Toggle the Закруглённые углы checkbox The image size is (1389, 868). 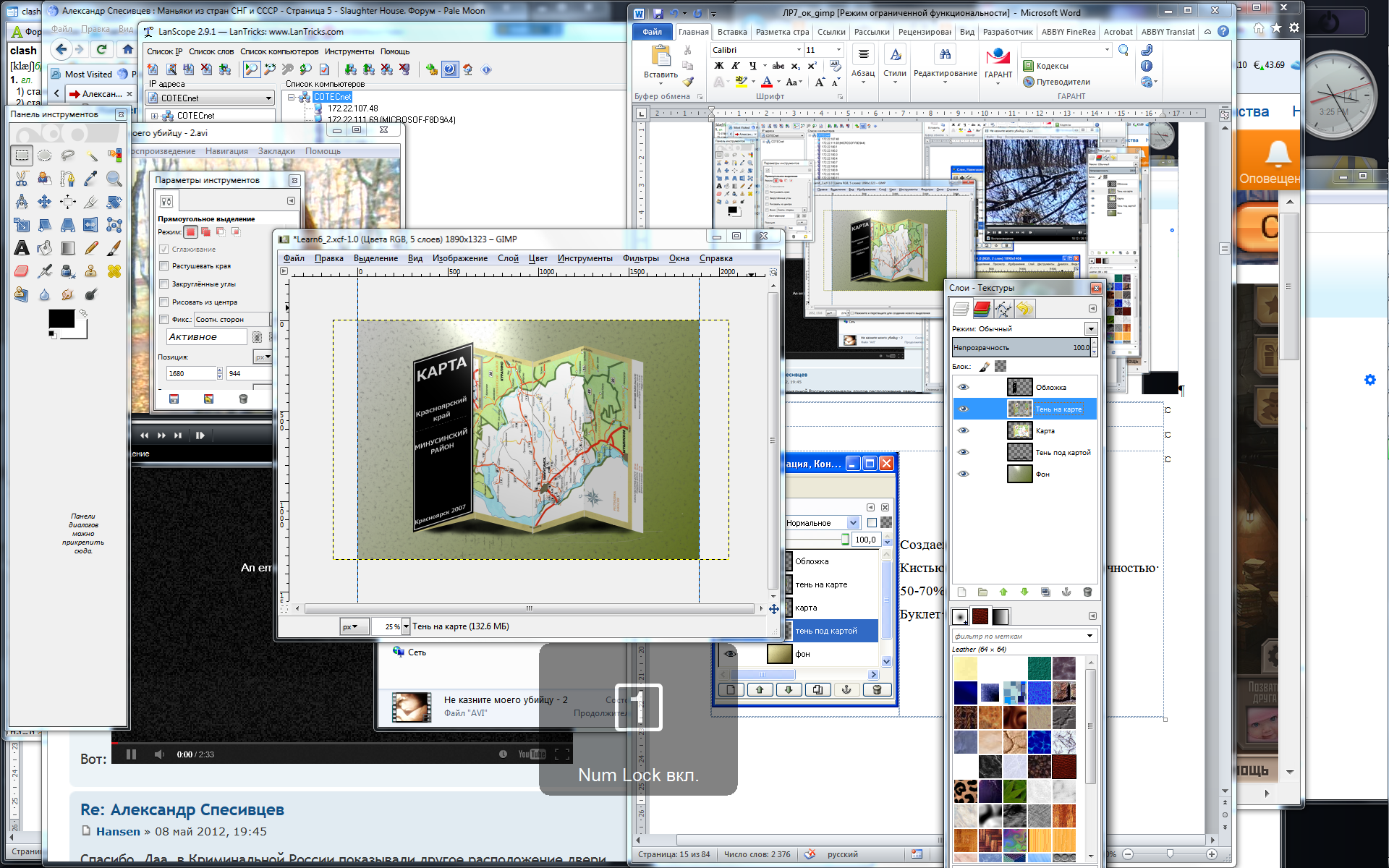[163, 284]
